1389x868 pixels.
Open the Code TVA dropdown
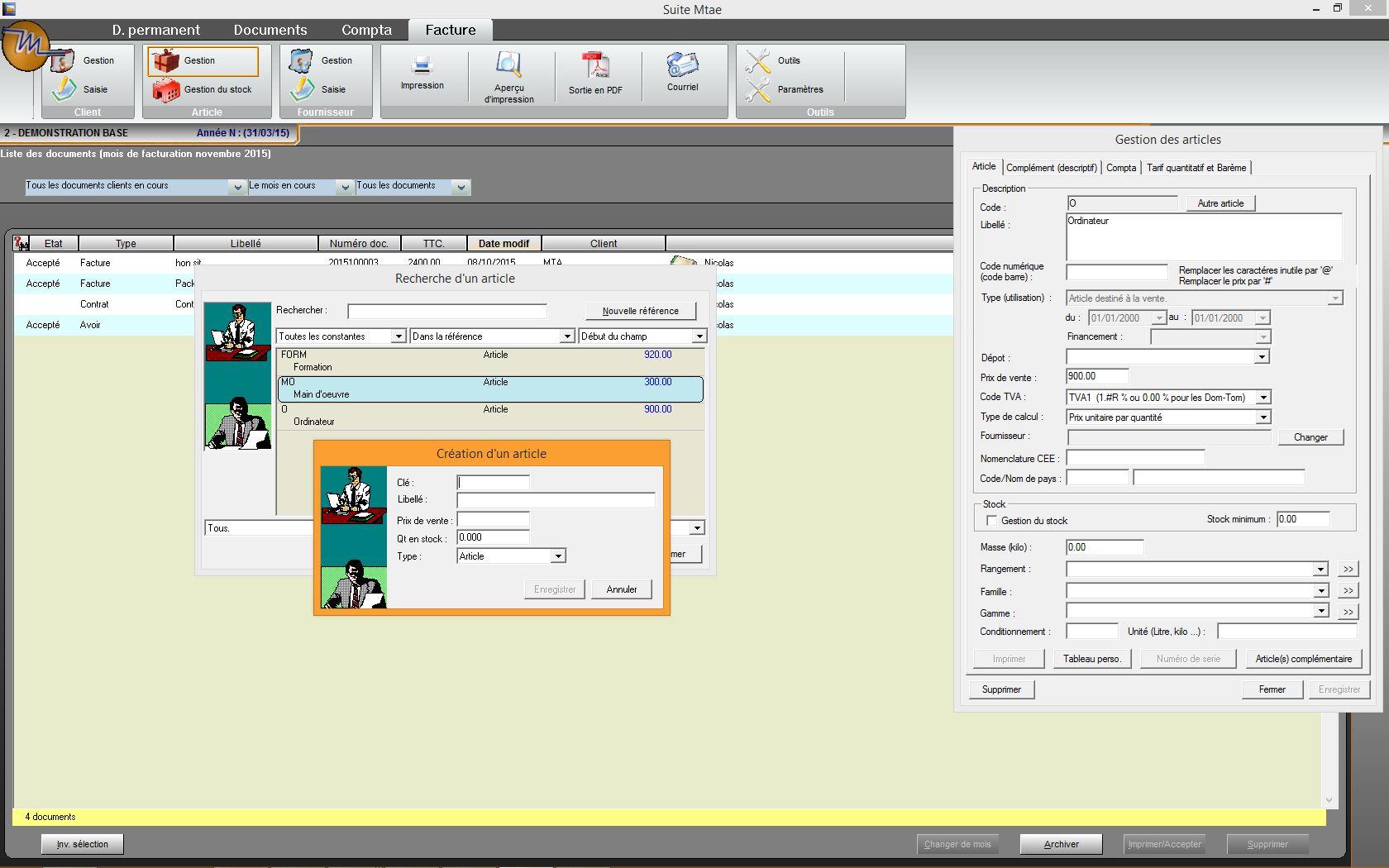click(1263, 398)
